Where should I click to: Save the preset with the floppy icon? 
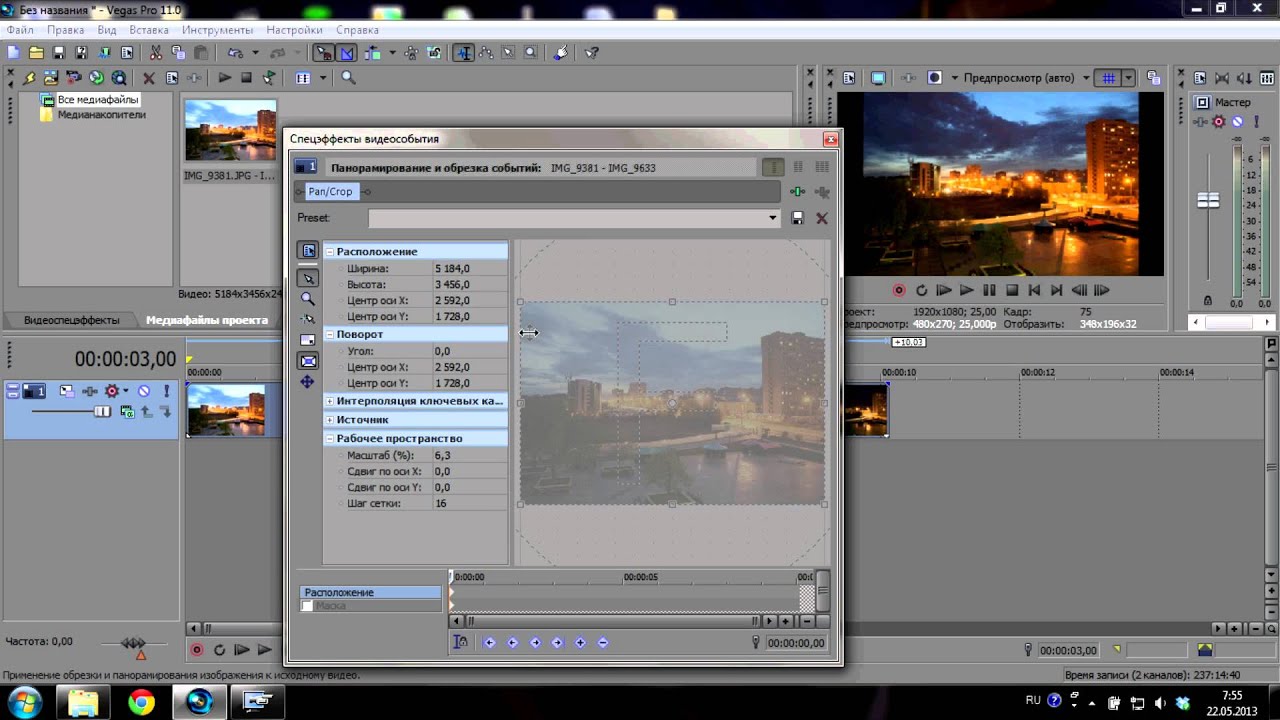[x=797, y=218]
